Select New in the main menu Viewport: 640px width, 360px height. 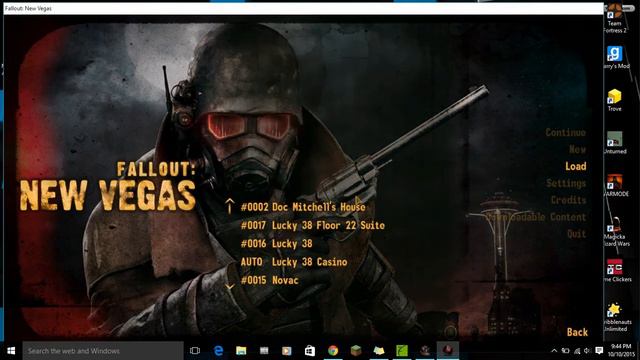(x=577, y=149)
